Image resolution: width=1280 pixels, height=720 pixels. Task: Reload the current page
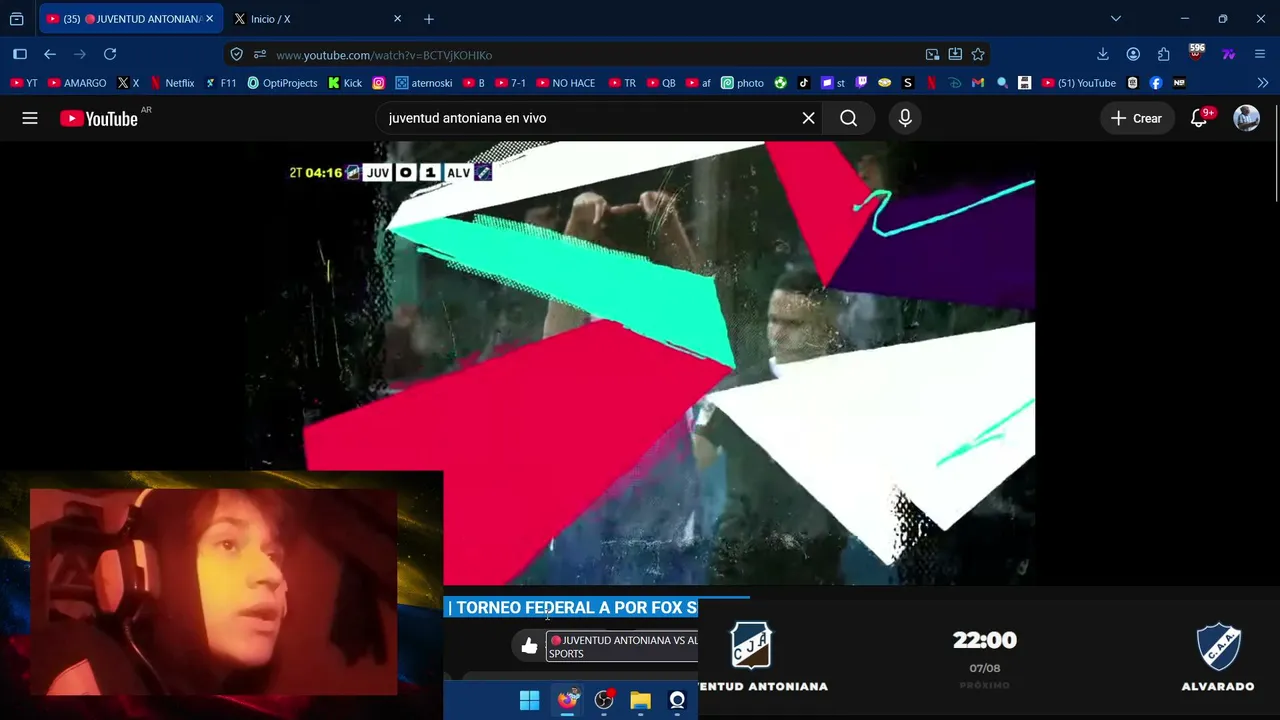pyautogui.click(x=110, y=54)
